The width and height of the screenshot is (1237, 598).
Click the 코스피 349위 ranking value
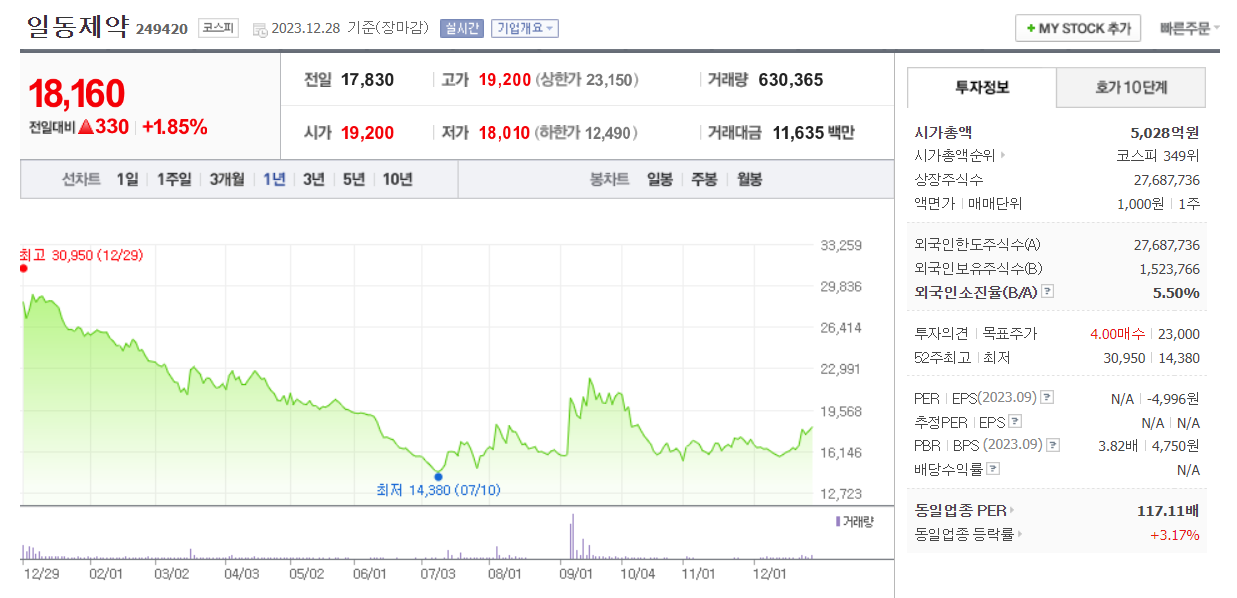(x=1158, y=156)
